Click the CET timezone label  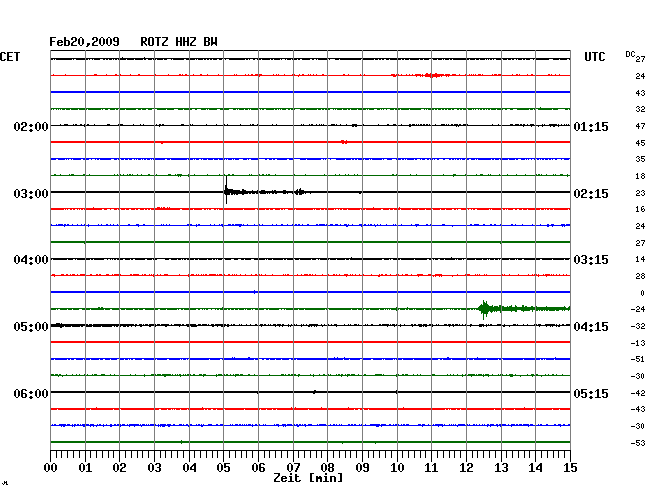(x=10, y=57)
